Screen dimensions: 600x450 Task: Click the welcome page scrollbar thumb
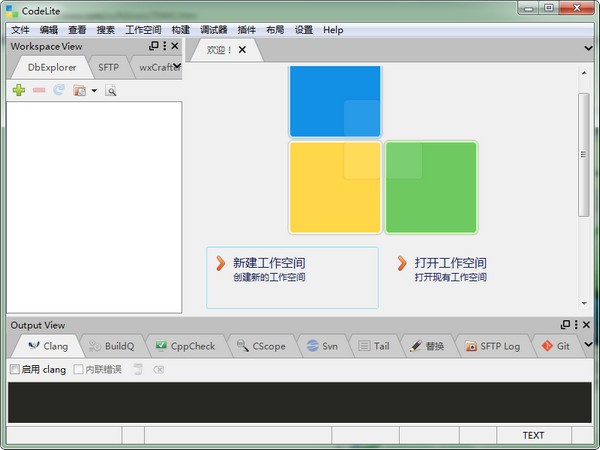click(584, 155)
